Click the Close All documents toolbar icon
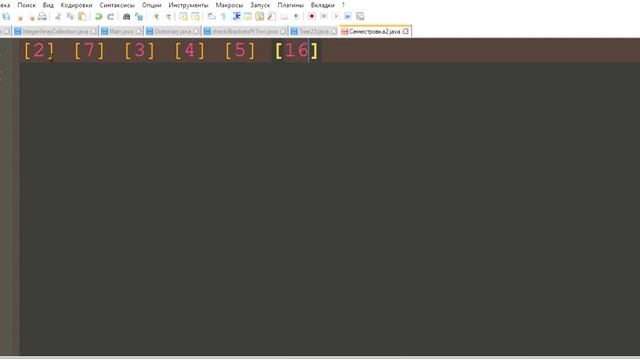640x360 pixels. (x=31, y=17)
